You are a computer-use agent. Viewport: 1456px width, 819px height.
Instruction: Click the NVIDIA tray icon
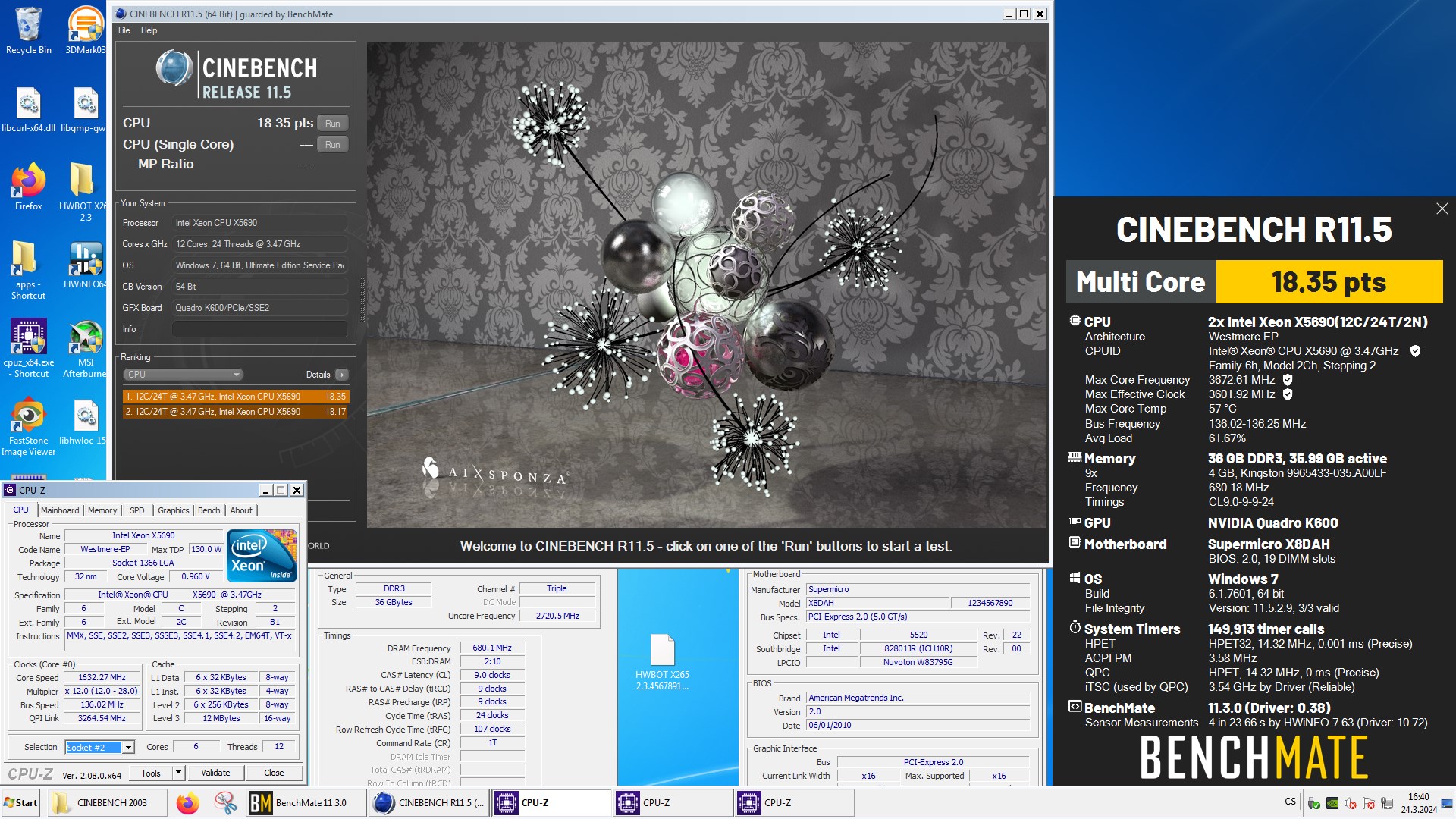click(1332, 803)
